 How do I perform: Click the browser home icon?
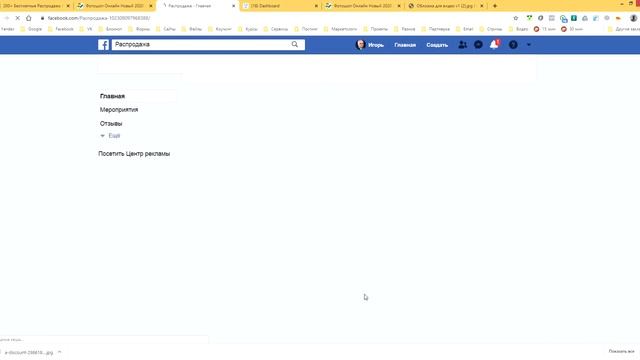pos(29,18)
